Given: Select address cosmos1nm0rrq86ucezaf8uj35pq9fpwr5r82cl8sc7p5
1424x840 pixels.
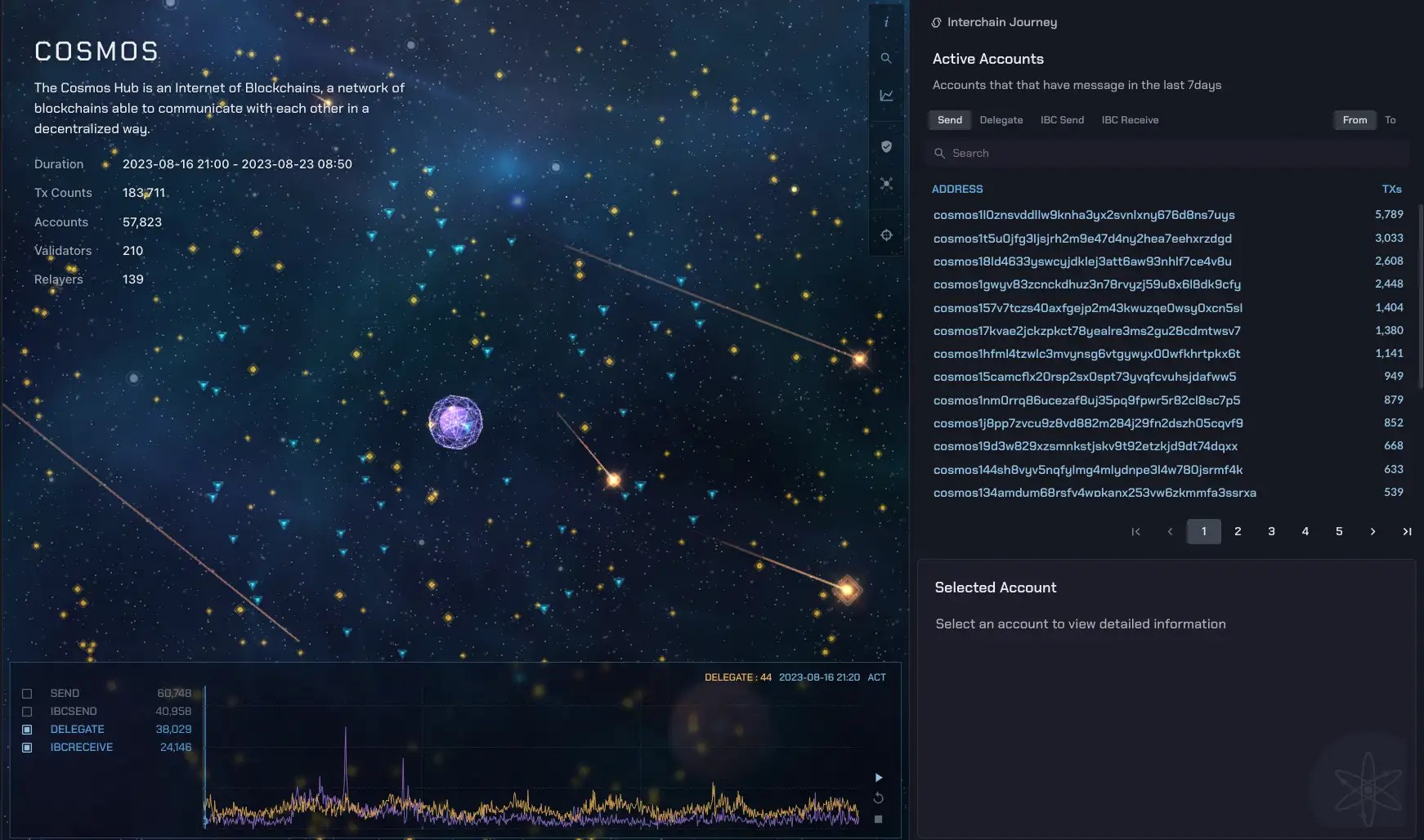Looking at the screenshot, I should (1087, 400).
